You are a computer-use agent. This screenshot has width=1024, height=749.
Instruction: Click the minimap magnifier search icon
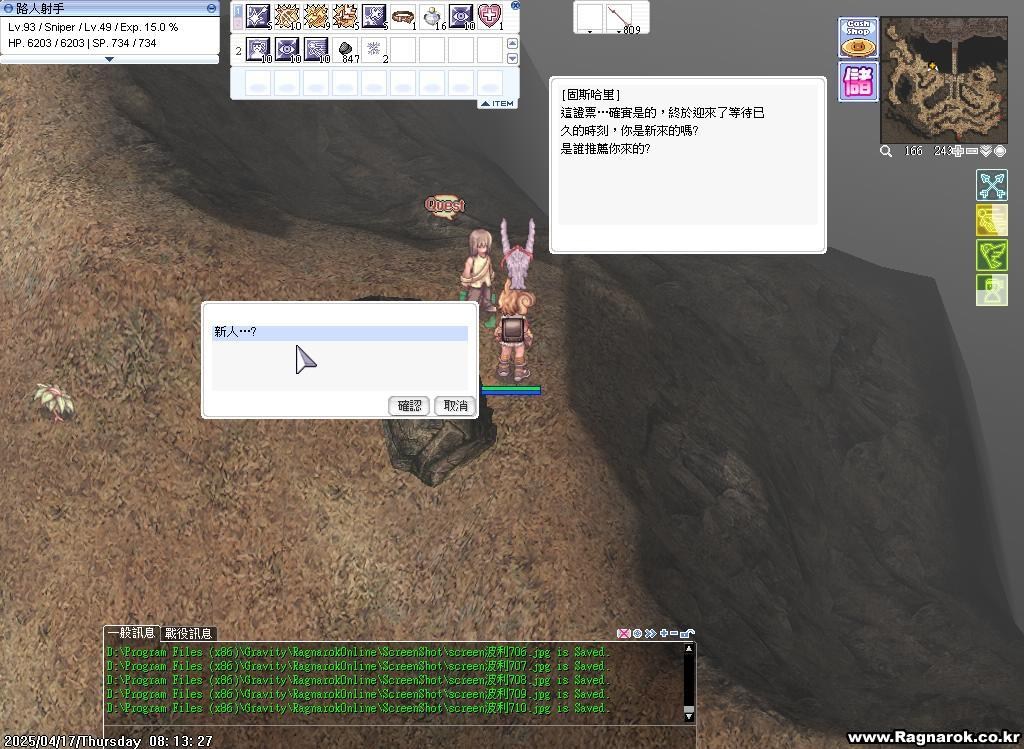[886, 151]
